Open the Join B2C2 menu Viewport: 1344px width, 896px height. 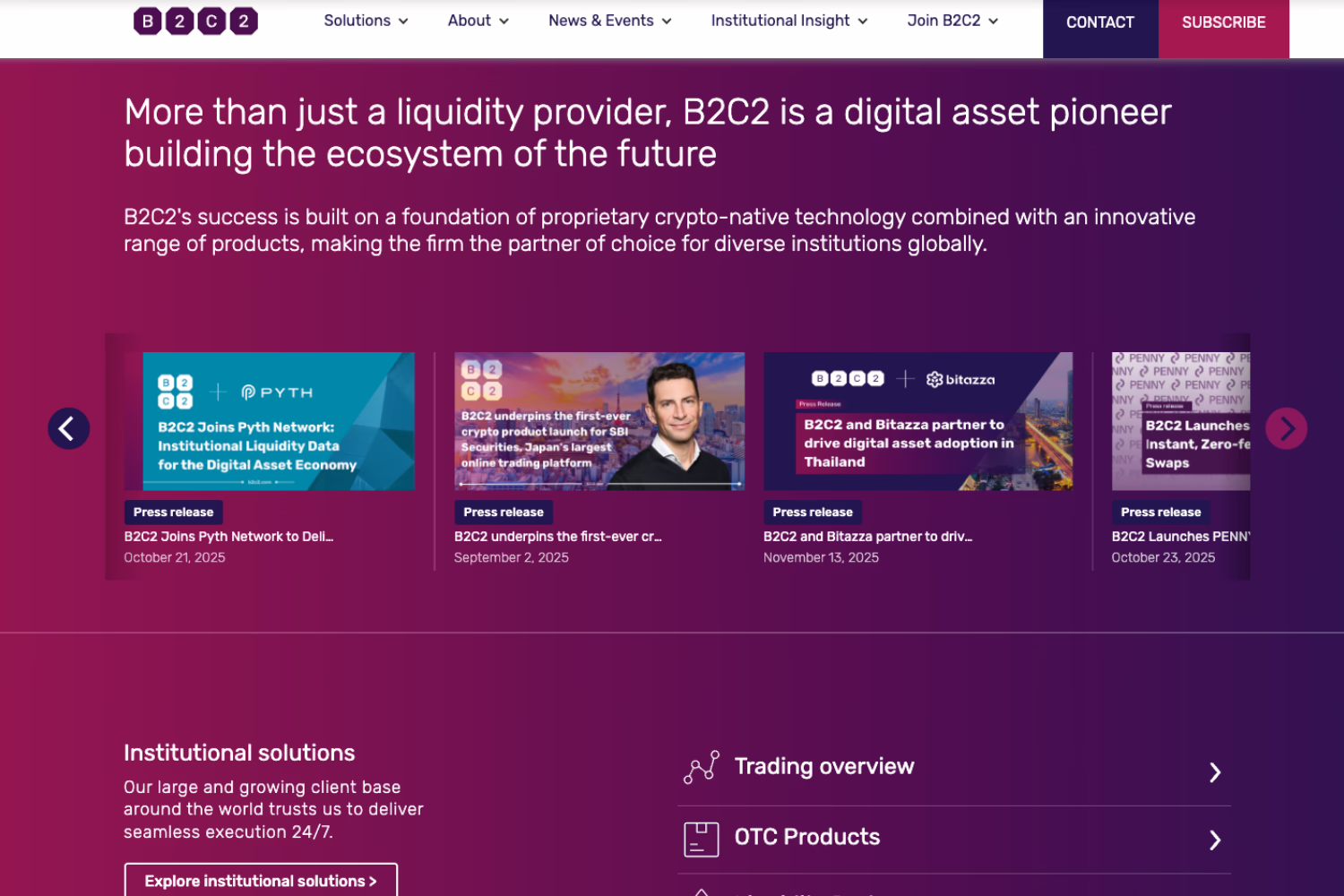(952, 21)
